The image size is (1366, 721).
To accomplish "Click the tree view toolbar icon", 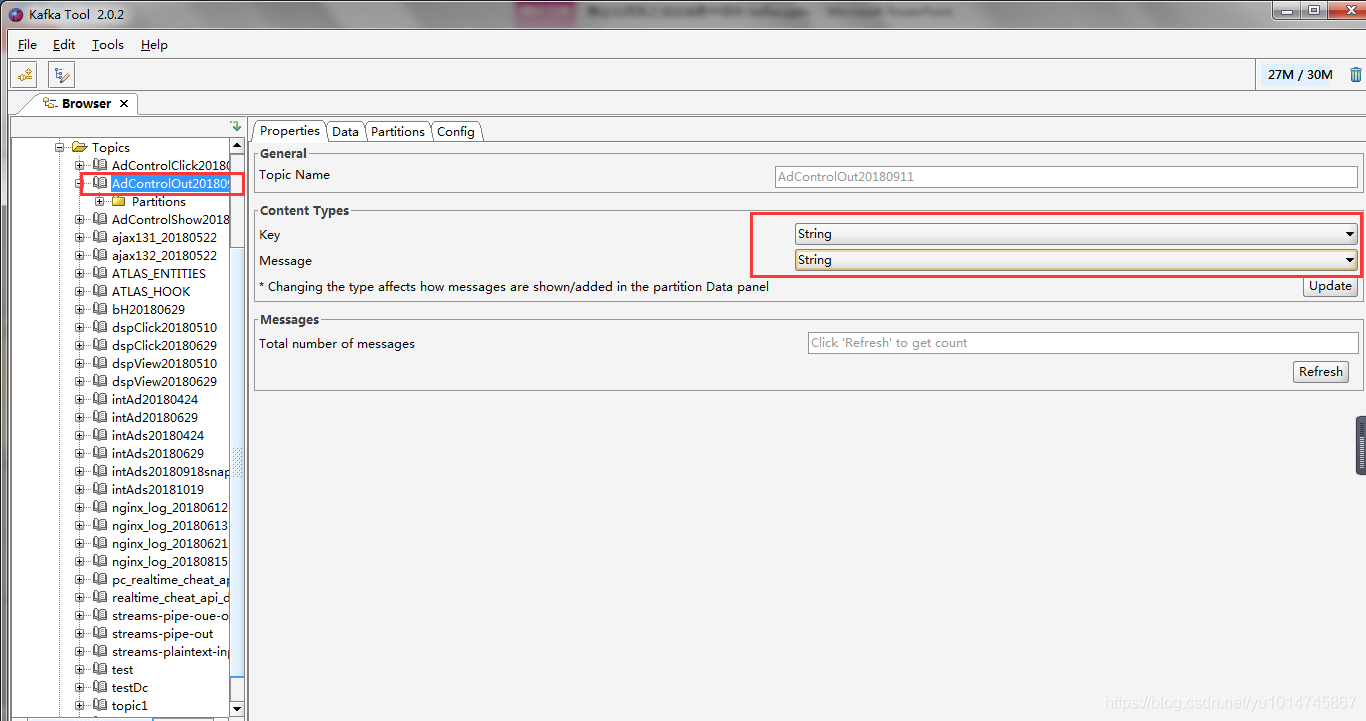I will [61, 74].
